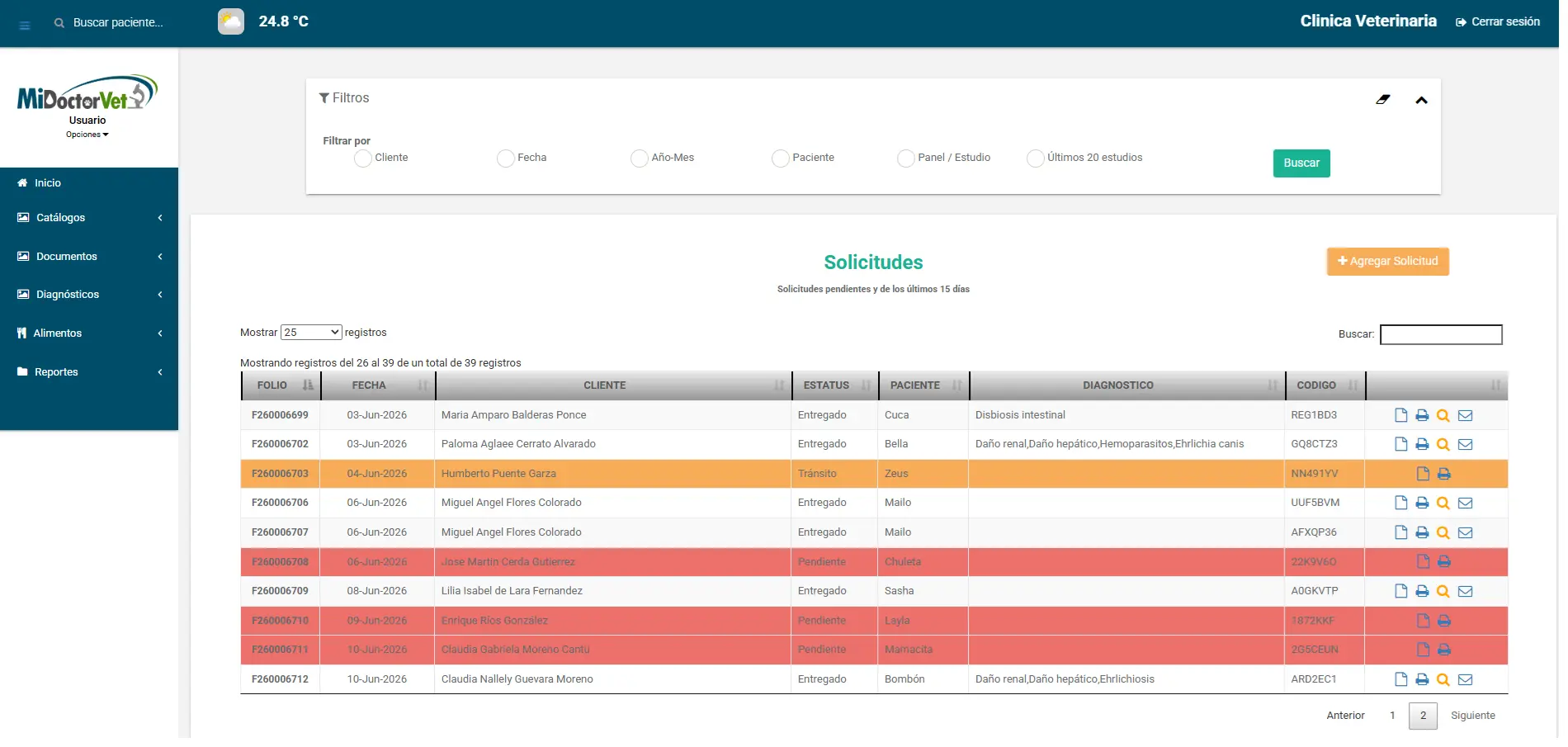
Task: Select current page 2 button
Action: coord(1423,716)
